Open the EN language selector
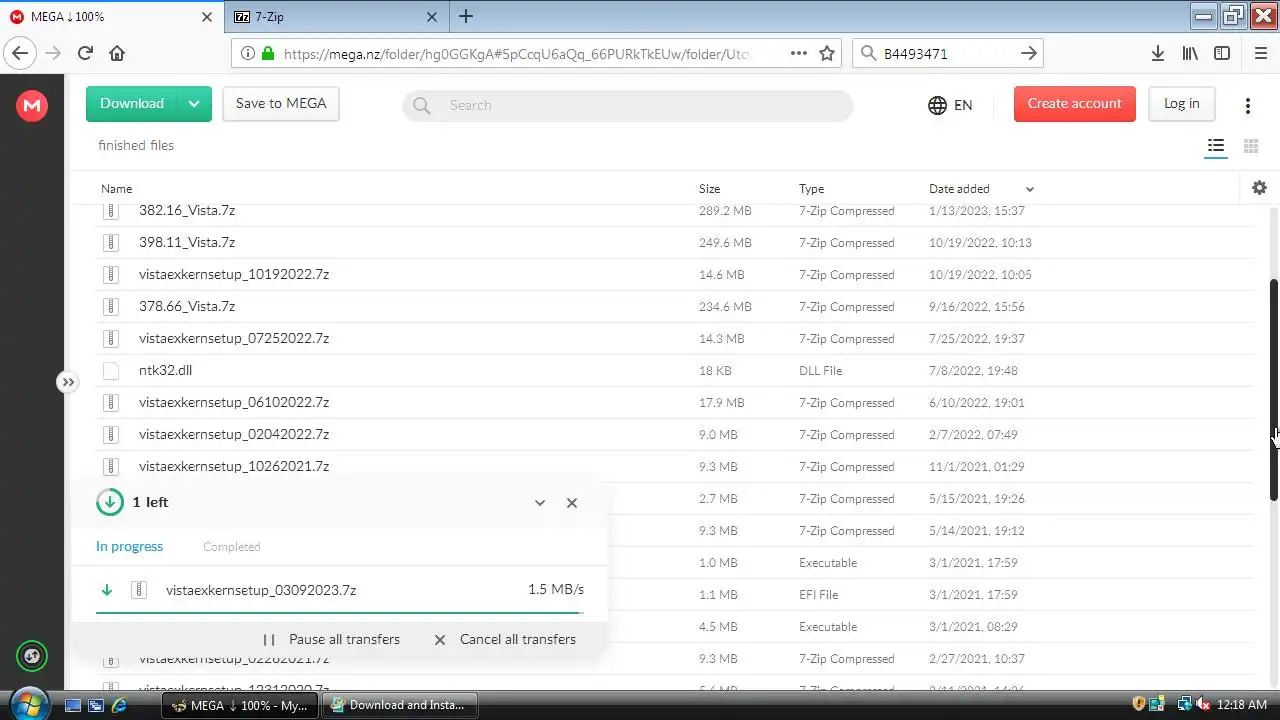Screen dimensions: 1280x720 (x=950, y=105)
